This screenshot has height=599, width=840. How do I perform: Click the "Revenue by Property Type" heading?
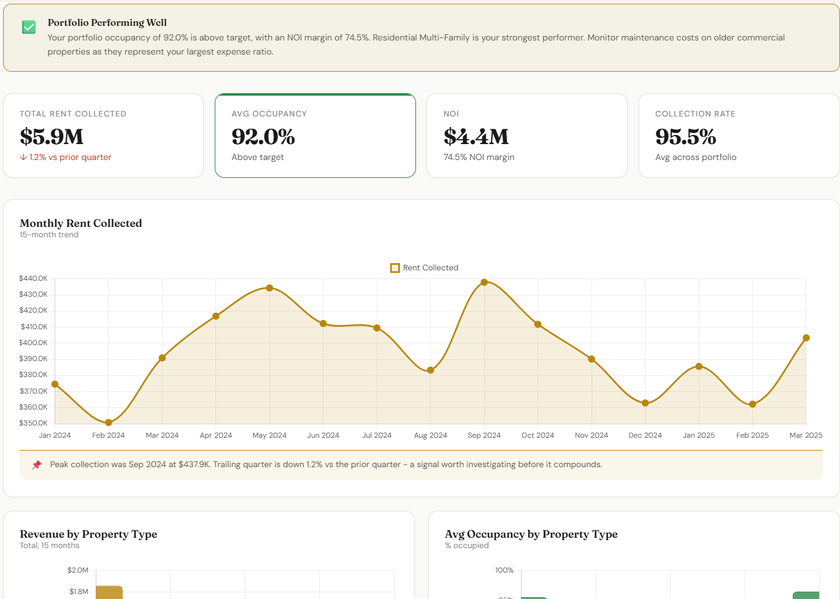point(88,534)
